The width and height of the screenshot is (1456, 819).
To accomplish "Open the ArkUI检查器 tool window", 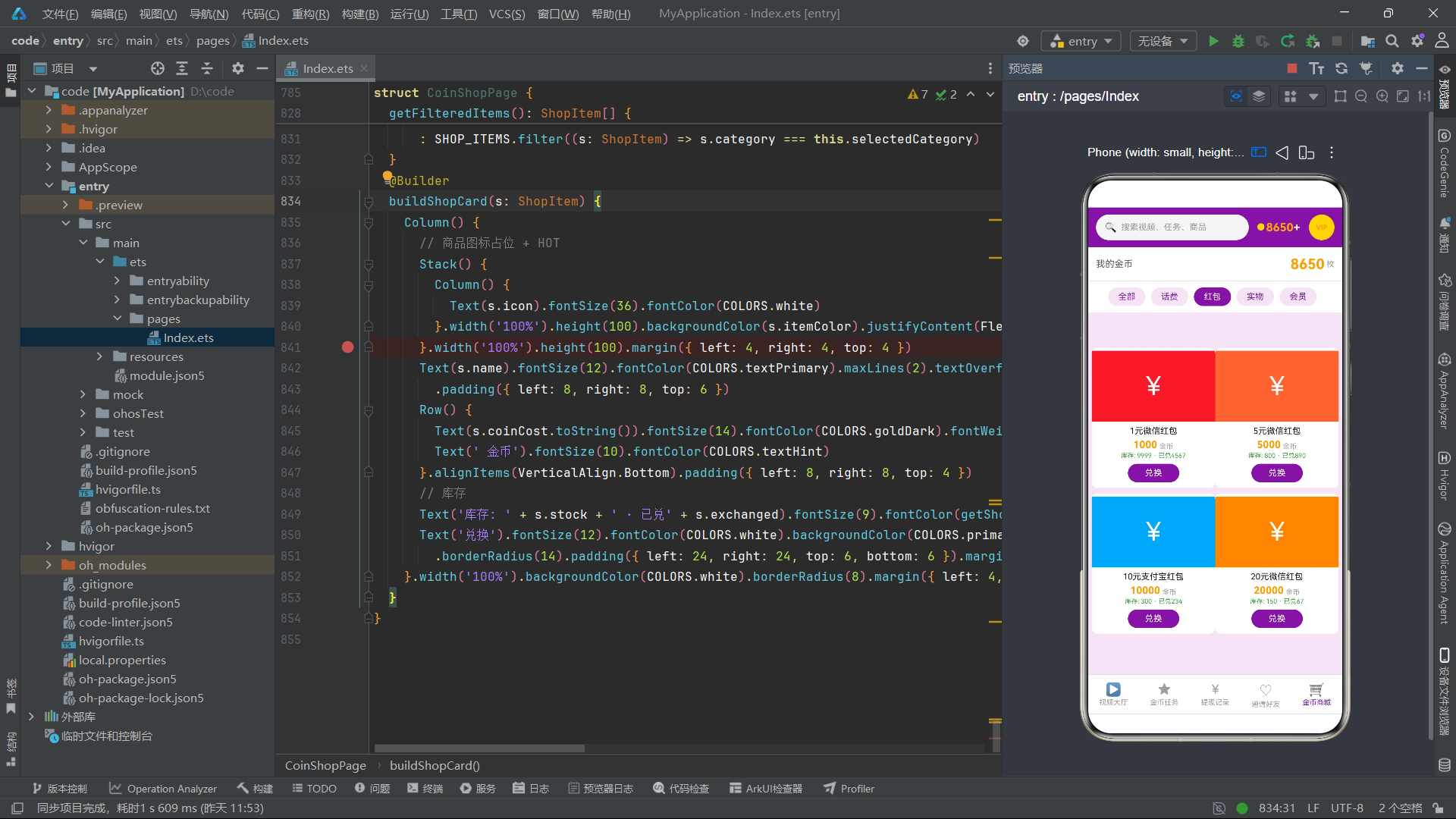I will [766, 789].
